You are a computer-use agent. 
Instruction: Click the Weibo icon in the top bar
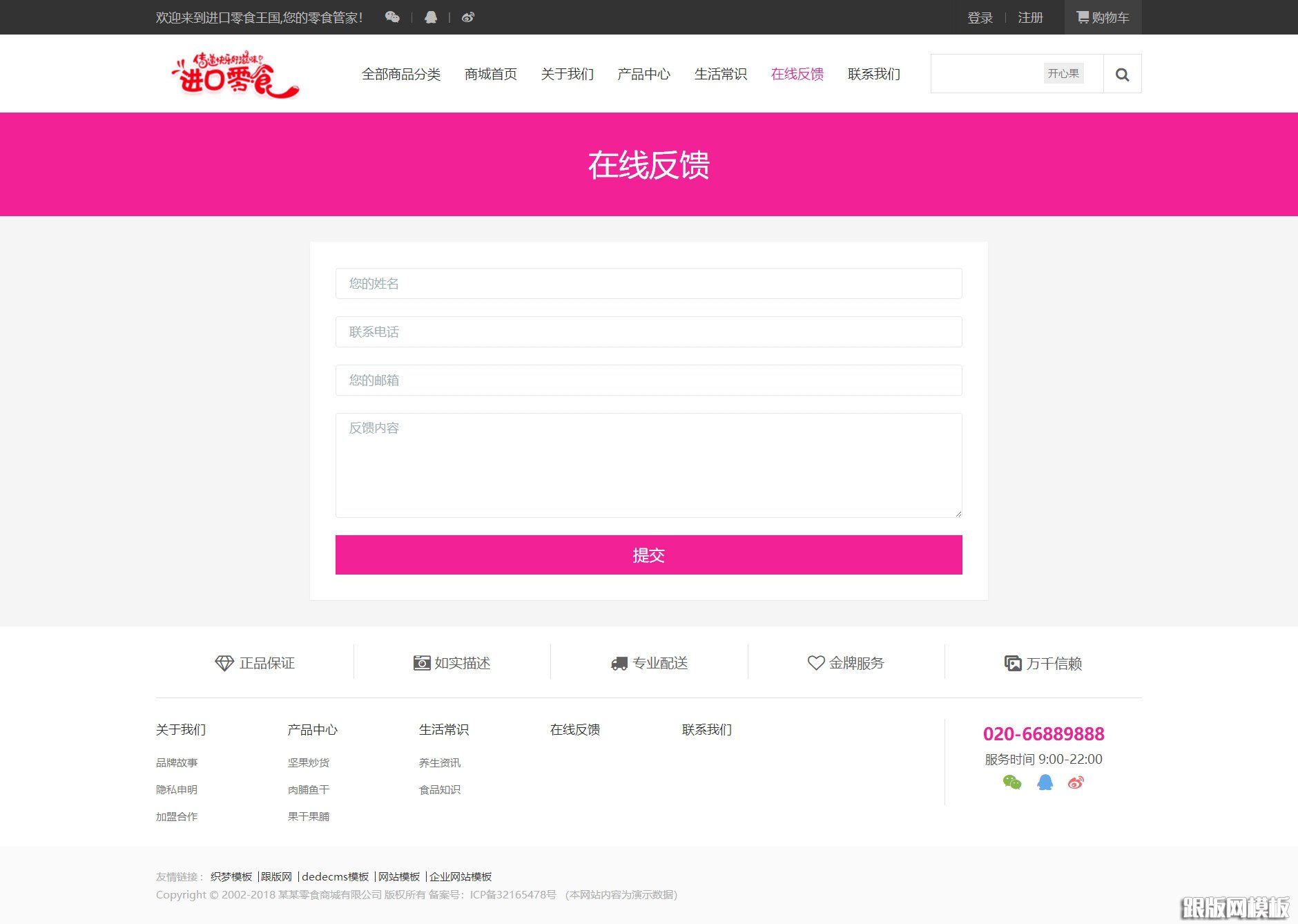pos(468,17)
